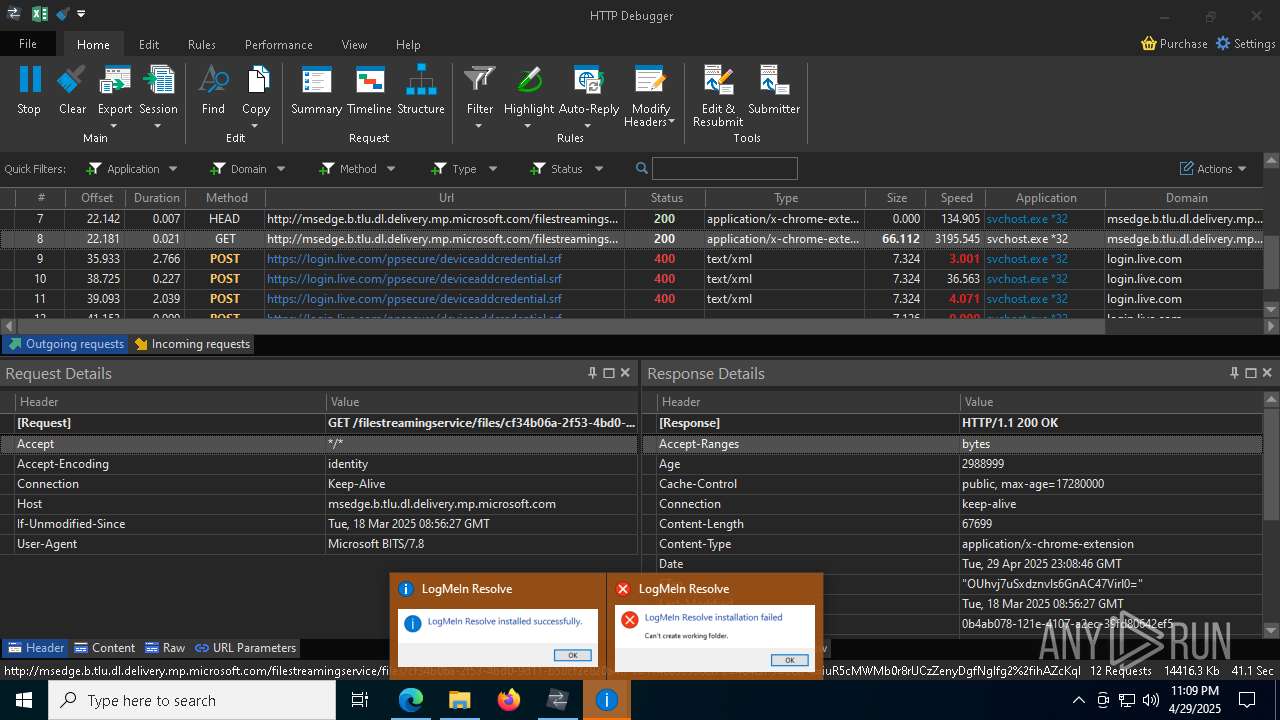Switch to the URL Parameters tab
The height and width of the screenshot is (720, 1280).
[246, 648]
